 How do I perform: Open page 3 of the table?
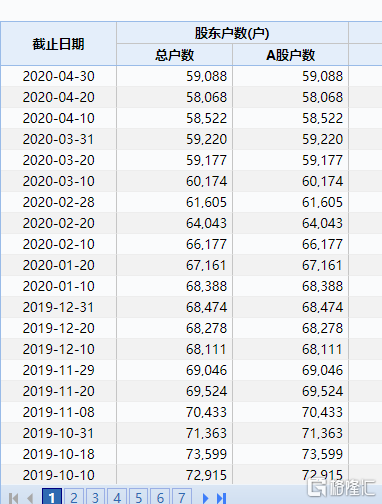click(95, 497)
